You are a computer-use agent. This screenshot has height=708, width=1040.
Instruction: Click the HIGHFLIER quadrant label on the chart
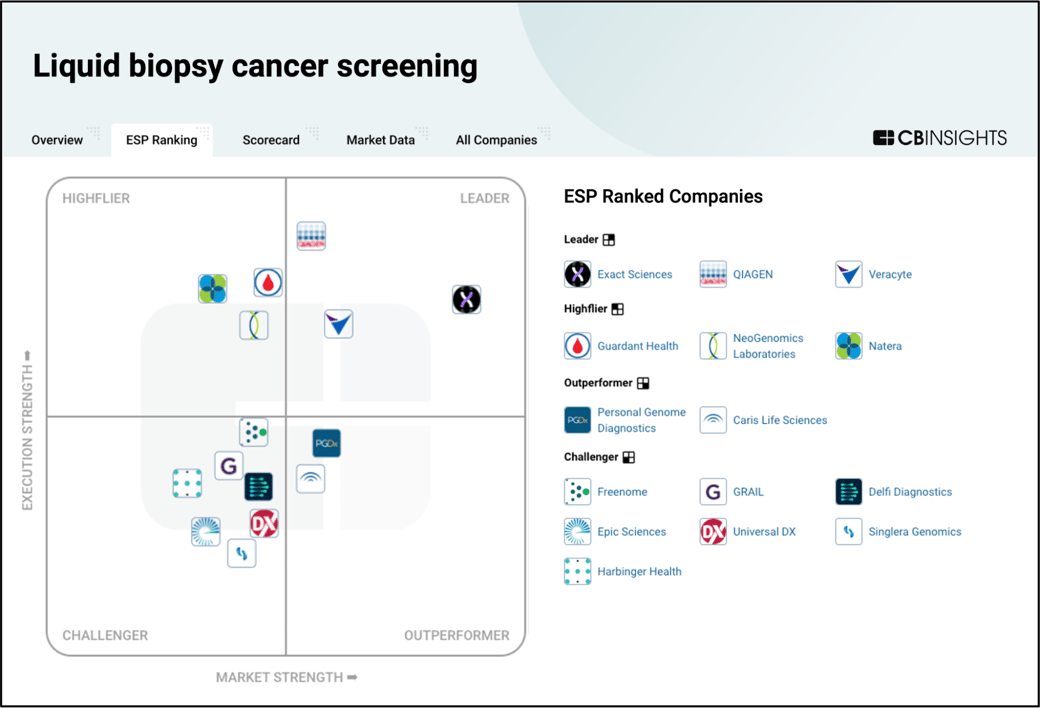tap(96, 198)
